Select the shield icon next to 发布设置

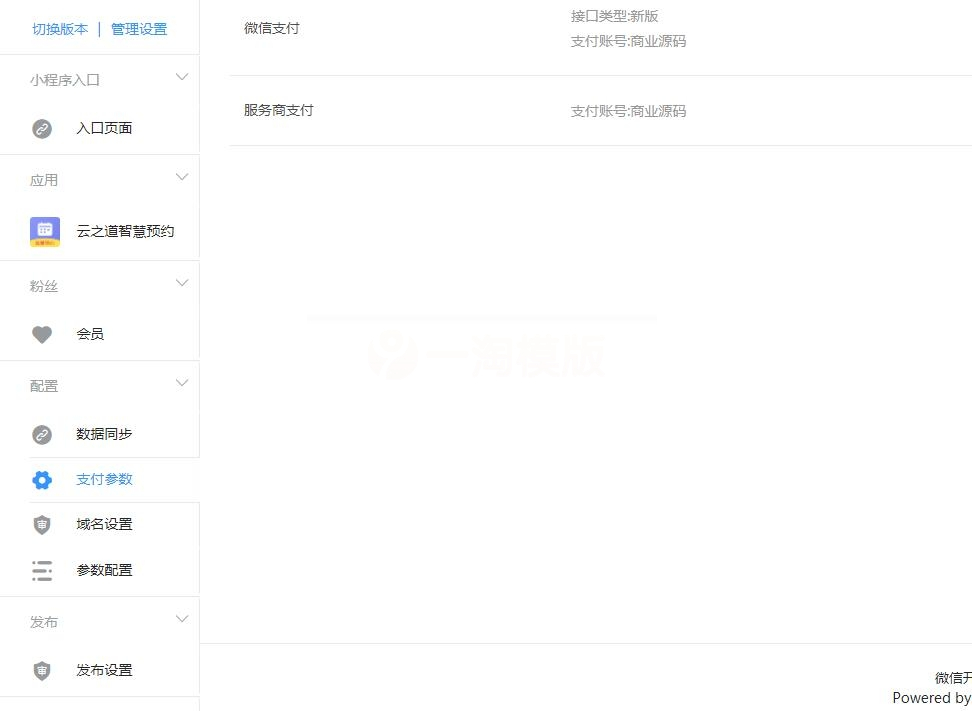(x=42, y=670)
